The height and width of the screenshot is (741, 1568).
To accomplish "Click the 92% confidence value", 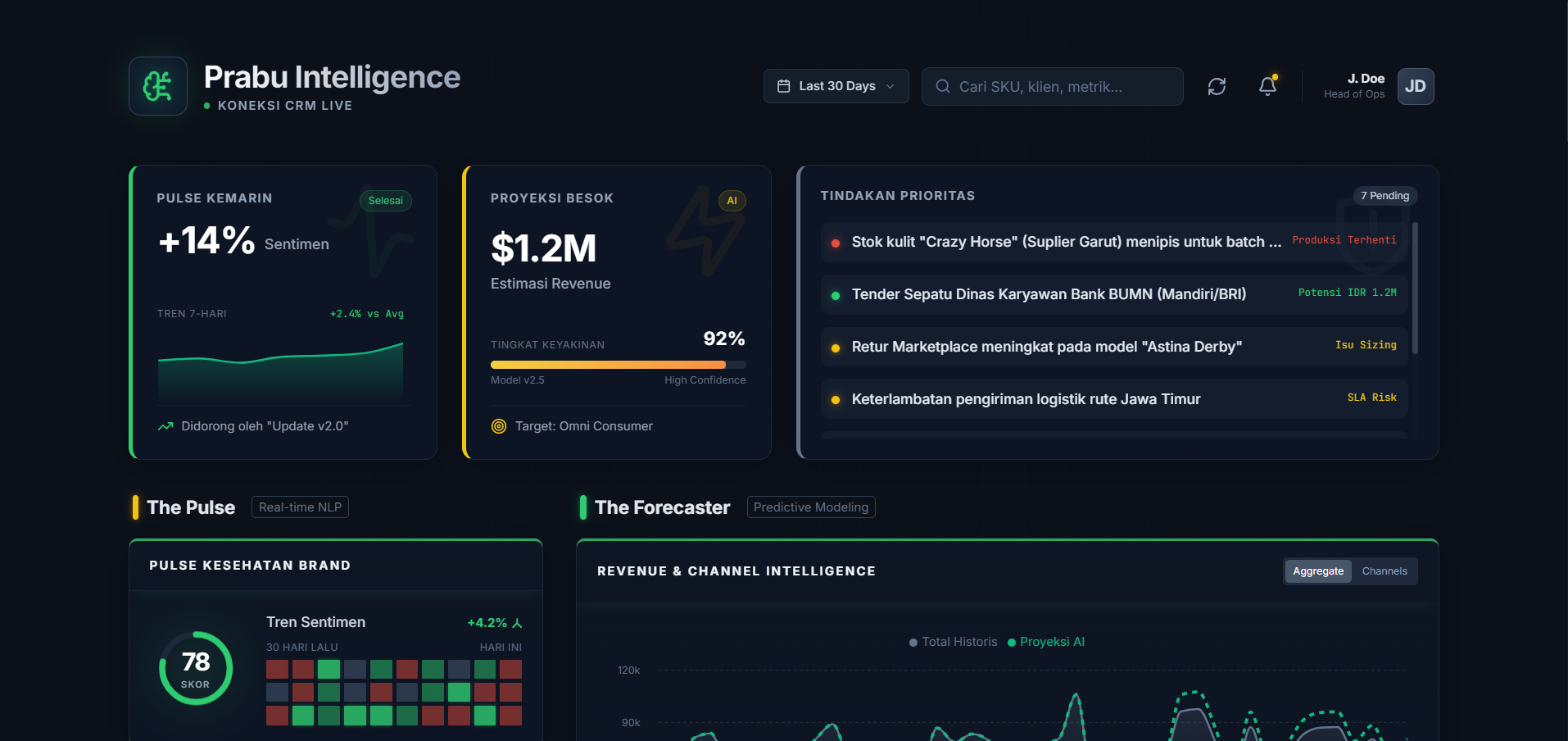I will [x=724, y=339].
